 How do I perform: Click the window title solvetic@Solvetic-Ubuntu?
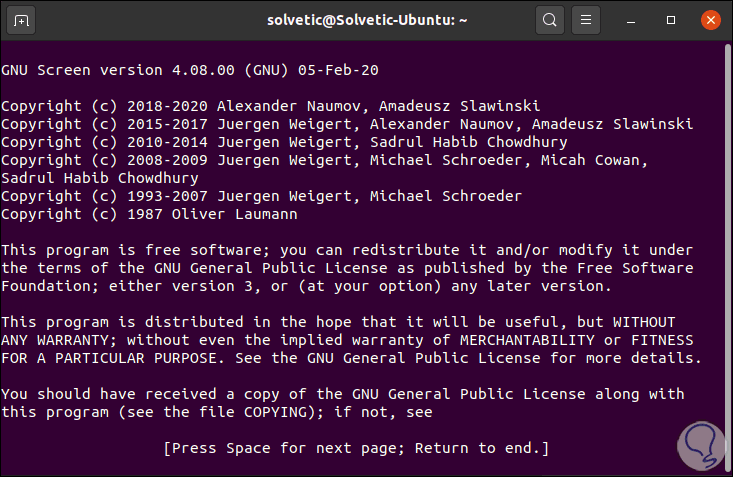tap(367, 21)
